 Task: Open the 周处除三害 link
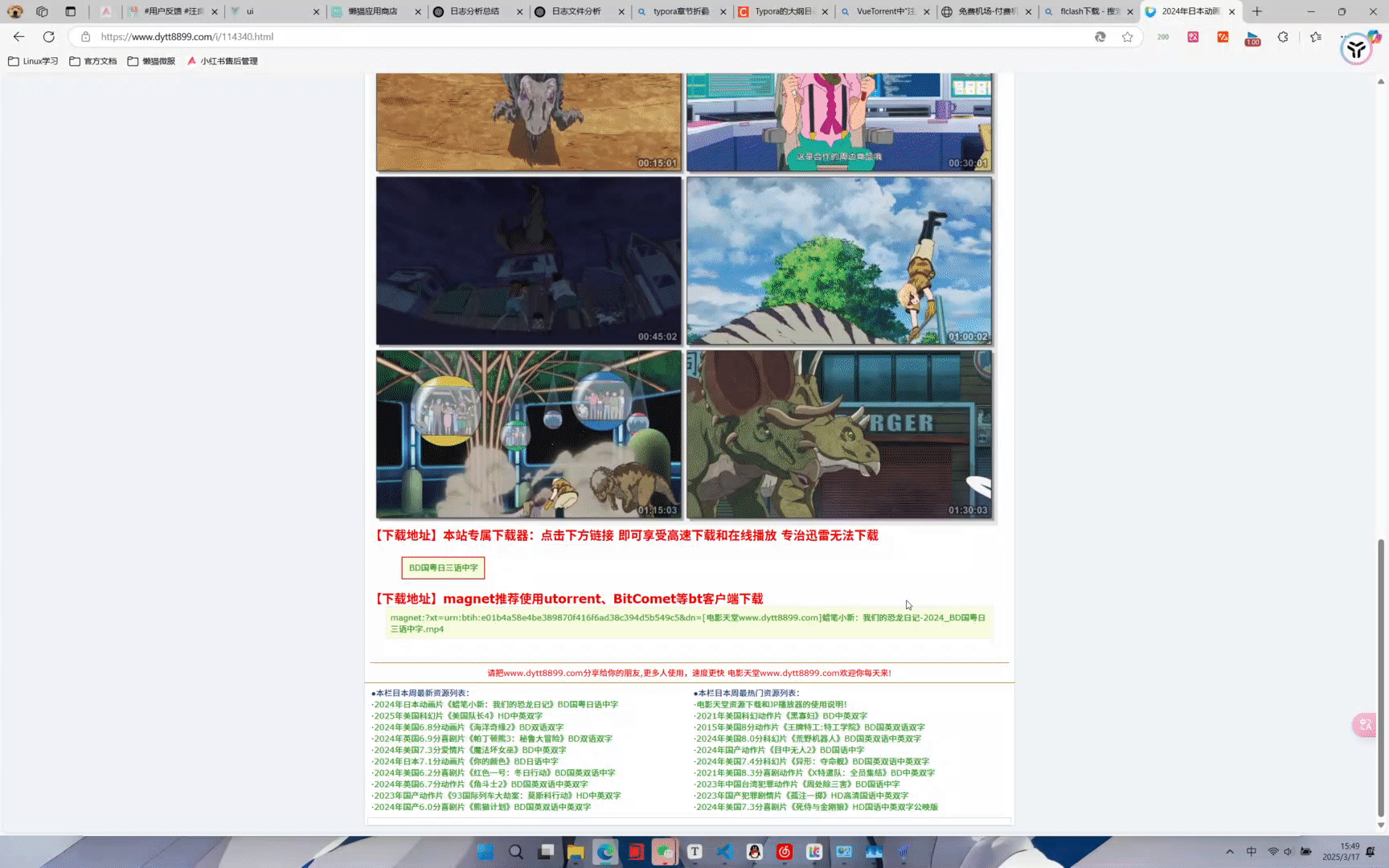(x=798, y=784)
